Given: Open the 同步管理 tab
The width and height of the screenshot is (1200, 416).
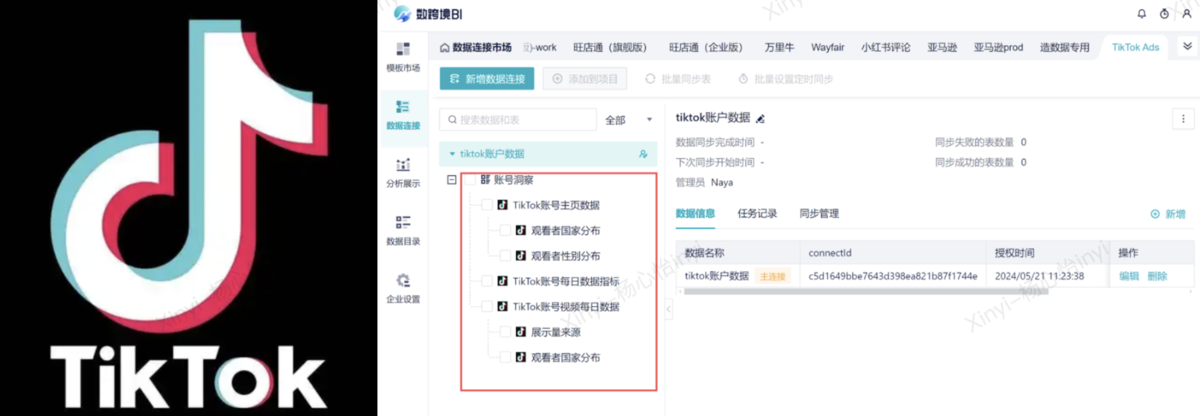Looking at the screenshot, I should [819, 213].
